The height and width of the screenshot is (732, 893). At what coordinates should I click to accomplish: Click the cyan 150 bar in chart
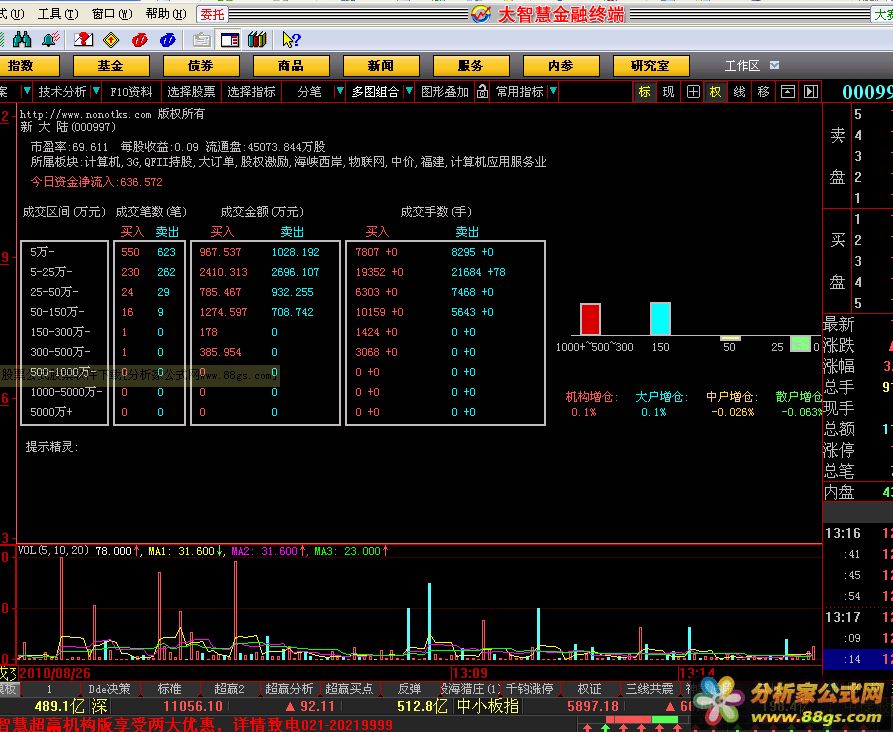(x=660, y=318)
